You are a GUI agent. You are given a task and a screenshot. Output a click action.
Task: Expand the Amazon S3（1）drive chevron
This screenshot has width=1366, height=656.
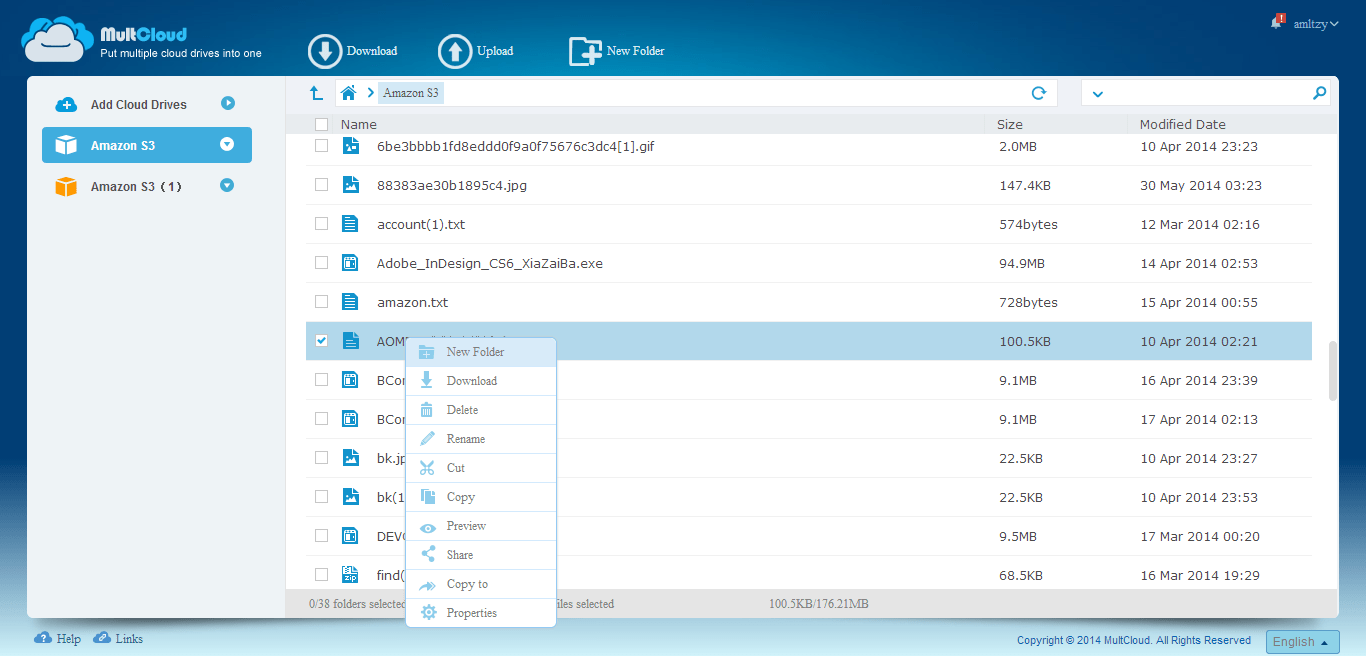pyautogui.click(x=228, y=185)
